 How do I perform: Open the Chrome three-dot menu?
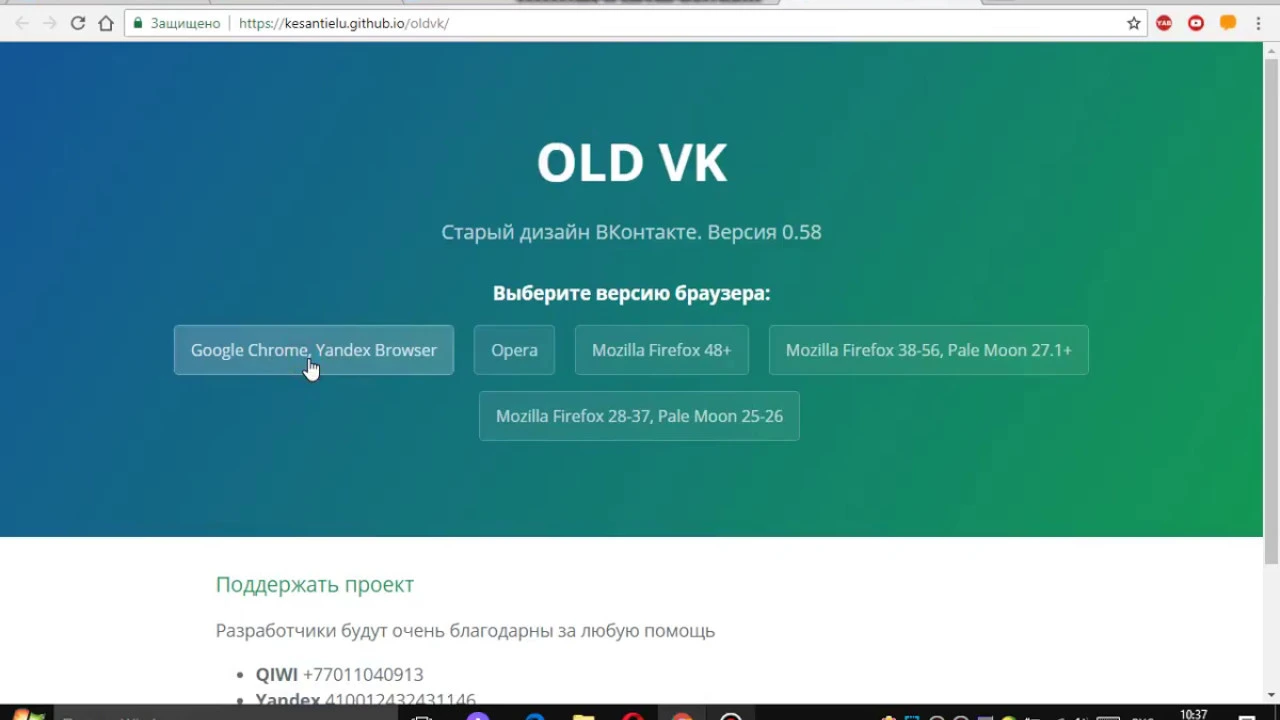coord(1259,23)
